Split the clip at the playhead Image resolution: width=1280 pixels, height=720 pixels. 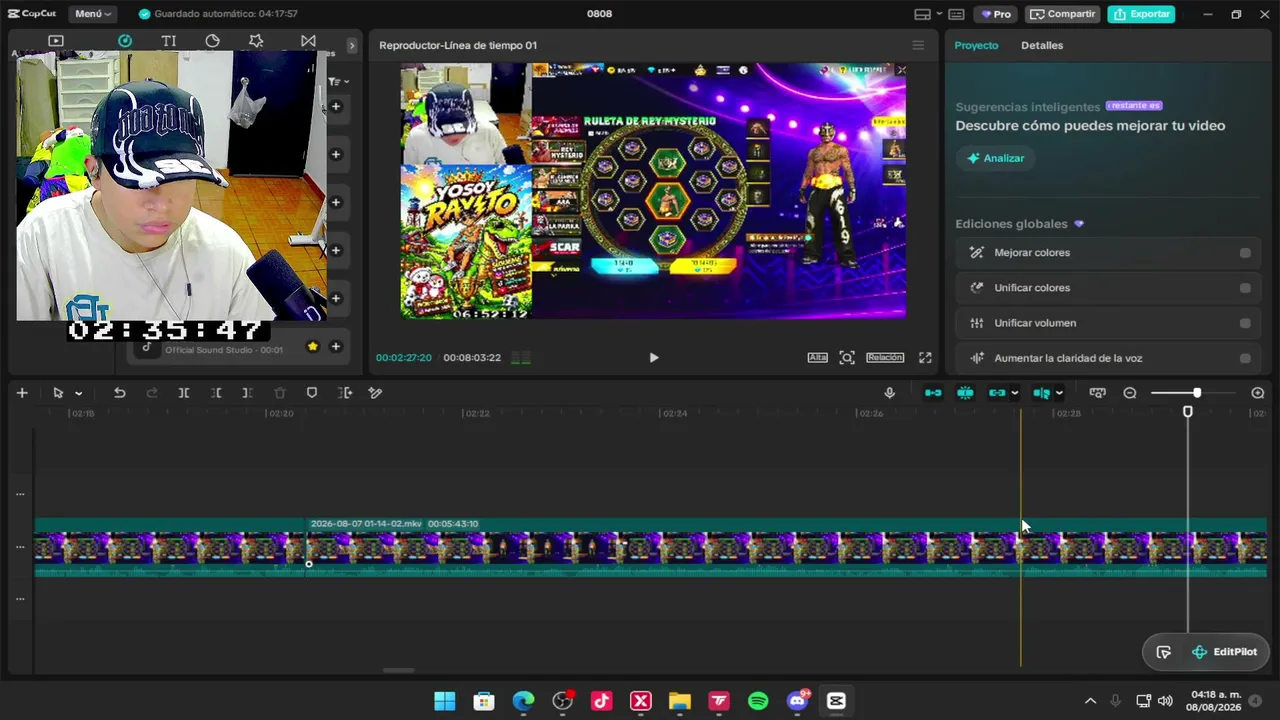click(184, 393)
